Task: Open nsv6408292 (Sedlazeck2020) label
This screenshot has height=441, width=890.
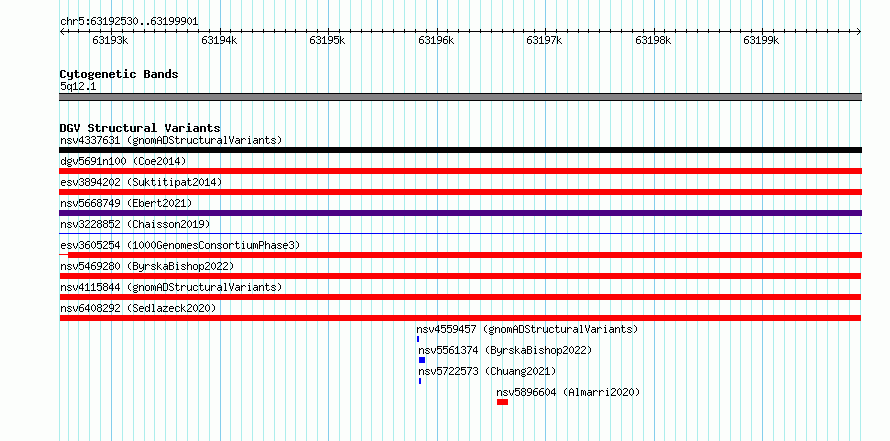Action: click(138, 308)
